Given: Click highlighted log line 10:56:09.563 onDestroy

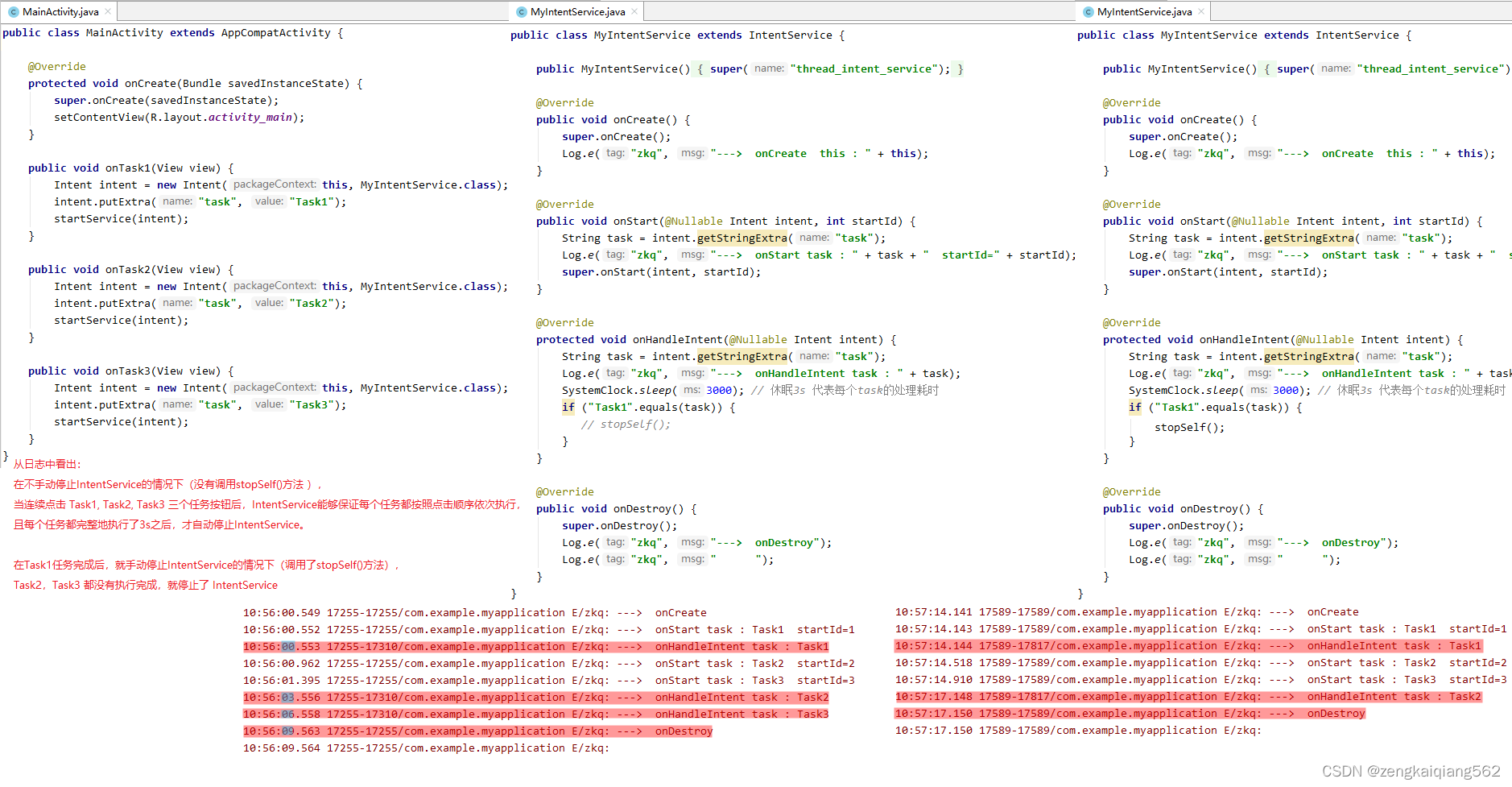Looking at the screenshot, I should pos(478,731).
